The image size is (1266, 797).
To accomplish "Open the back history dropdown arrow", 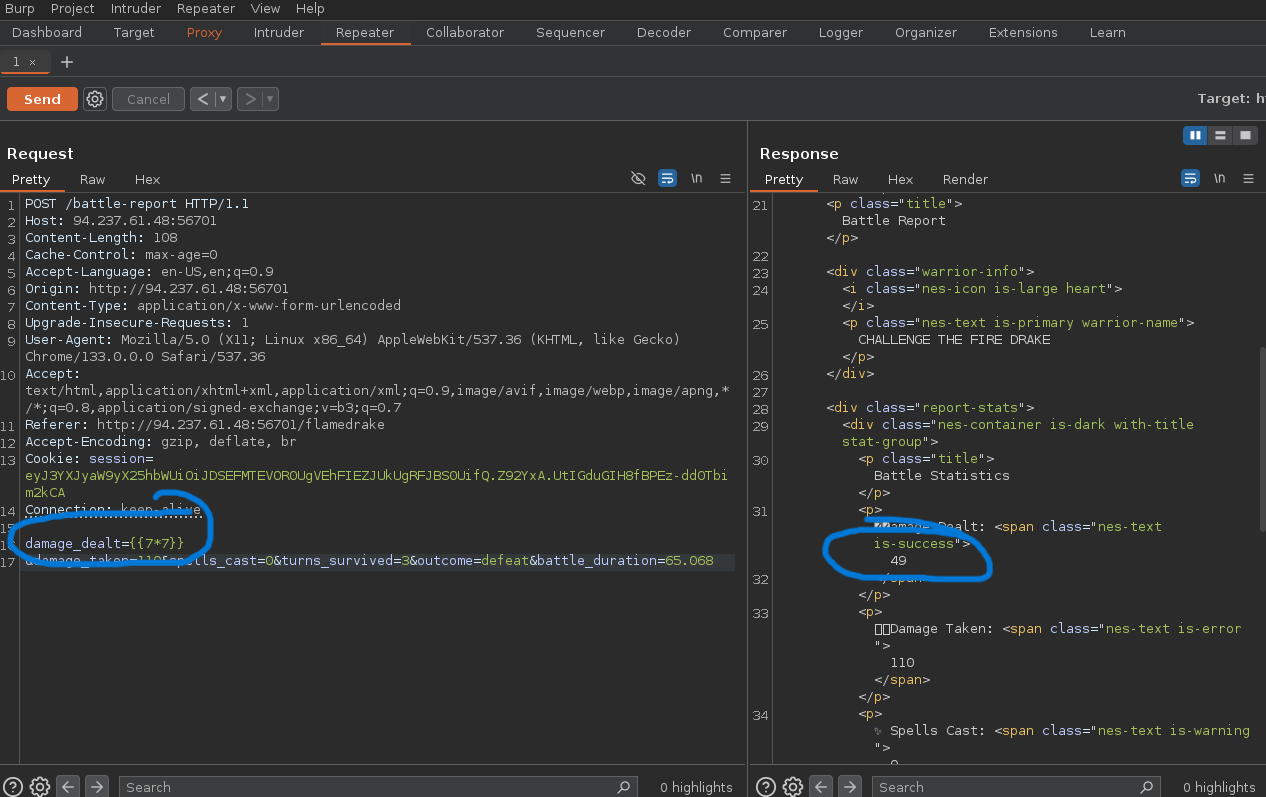I will pos(223,99).
